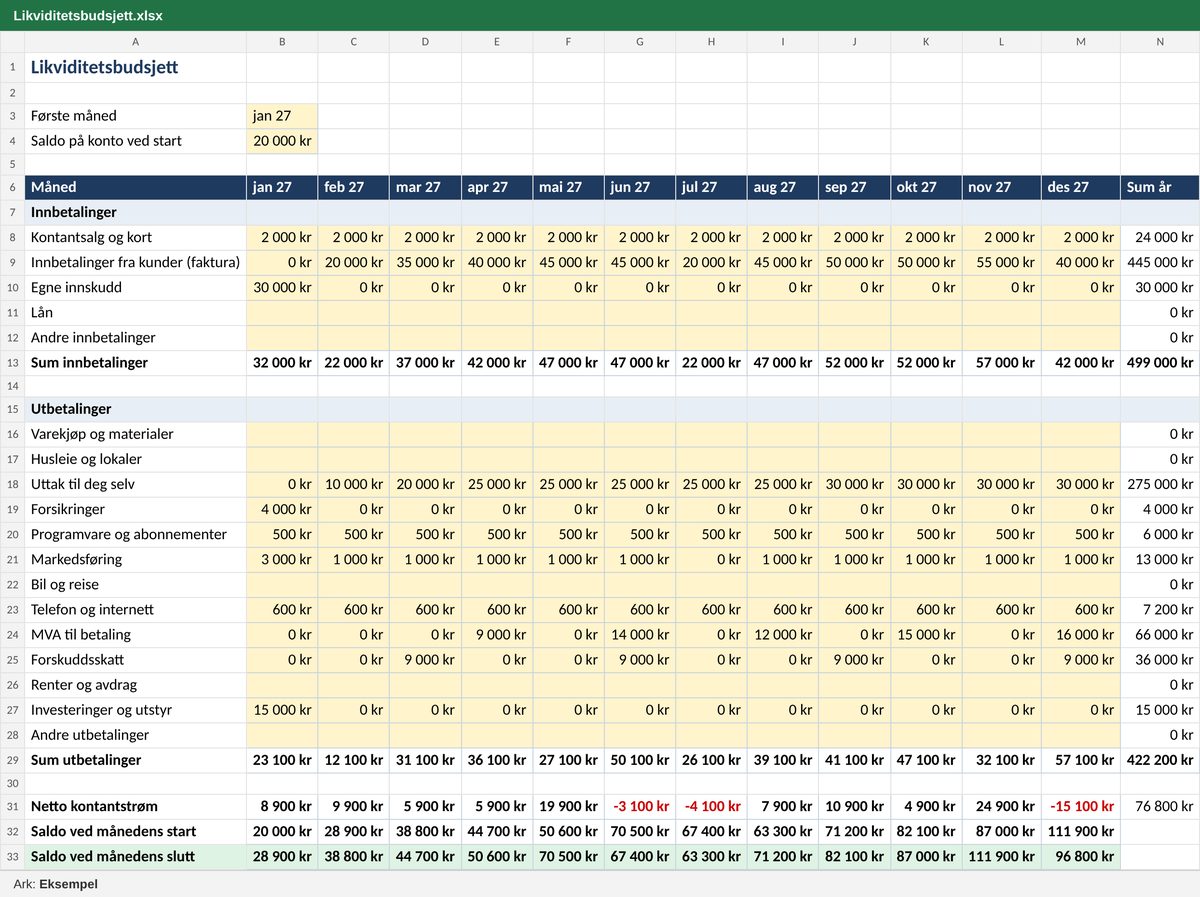Select Investeringer og utstyr value 15 000 kr jan
This screenshot has height=897, width=1200.
coord(282,710)
